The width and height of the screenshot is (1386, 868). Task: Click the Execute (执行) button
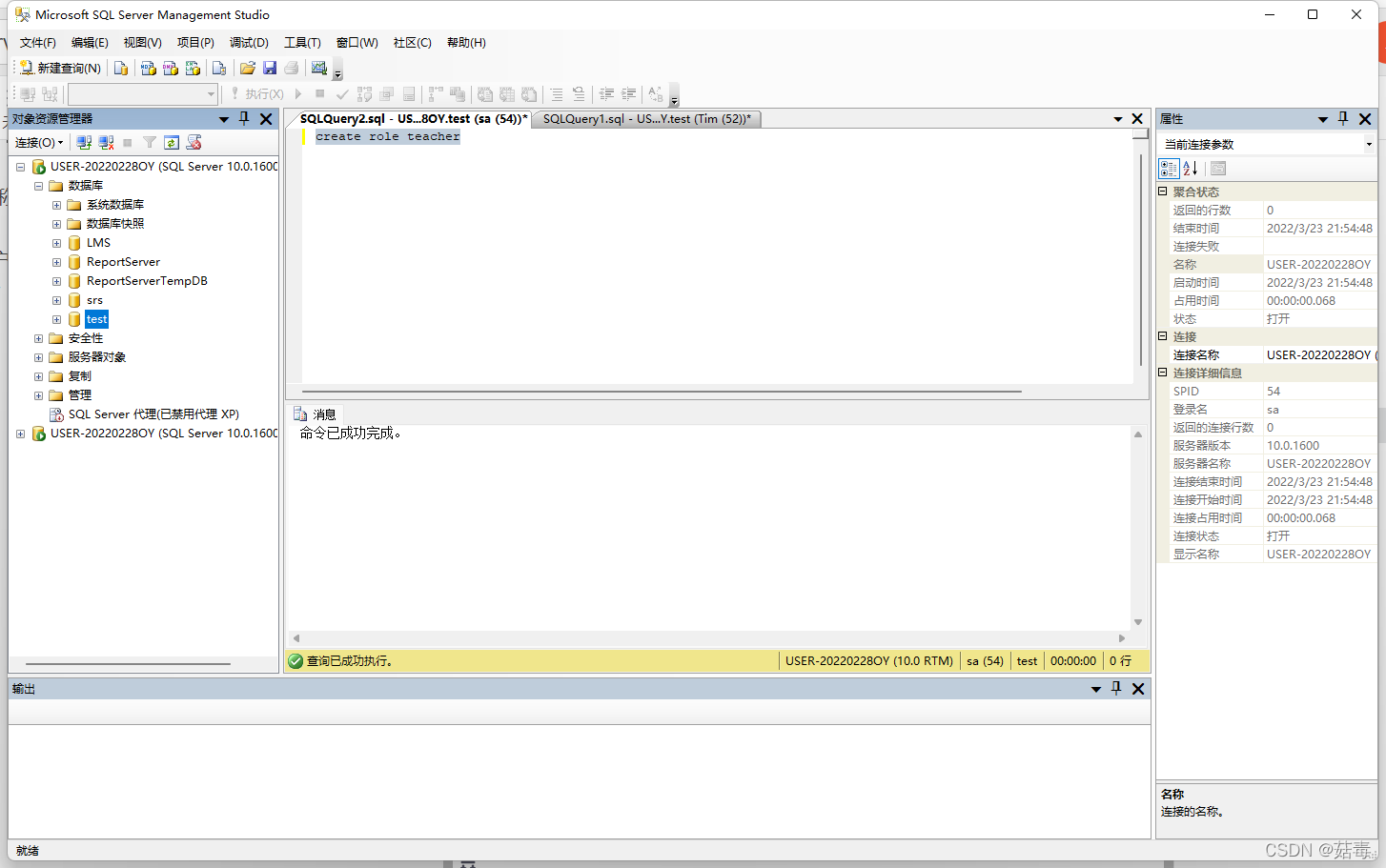[x=257, y=94]
